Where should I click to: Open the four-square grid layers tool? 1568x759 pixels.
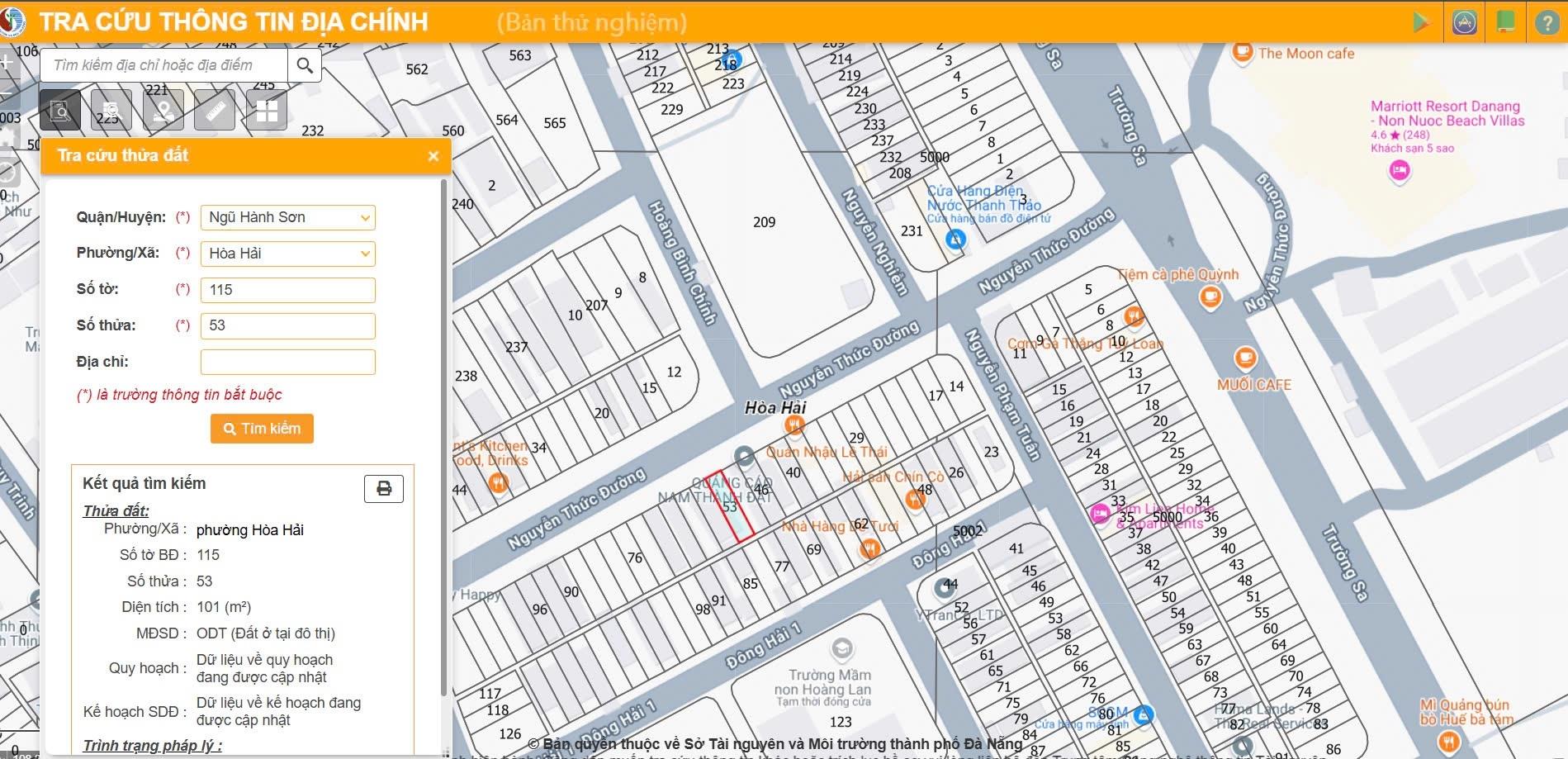(267, 111)
